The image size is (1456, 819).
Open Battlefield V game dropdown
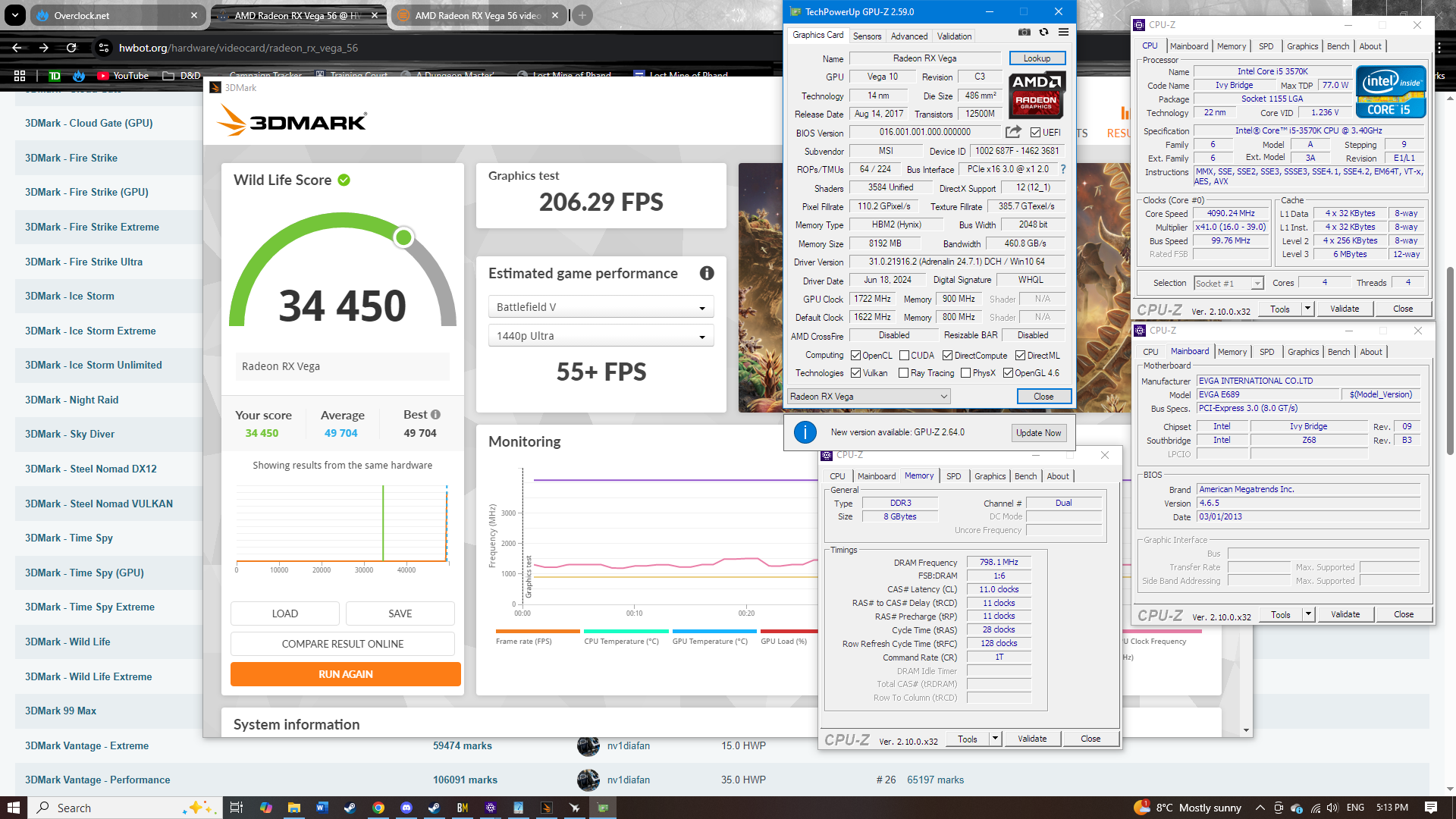(601, 307)
